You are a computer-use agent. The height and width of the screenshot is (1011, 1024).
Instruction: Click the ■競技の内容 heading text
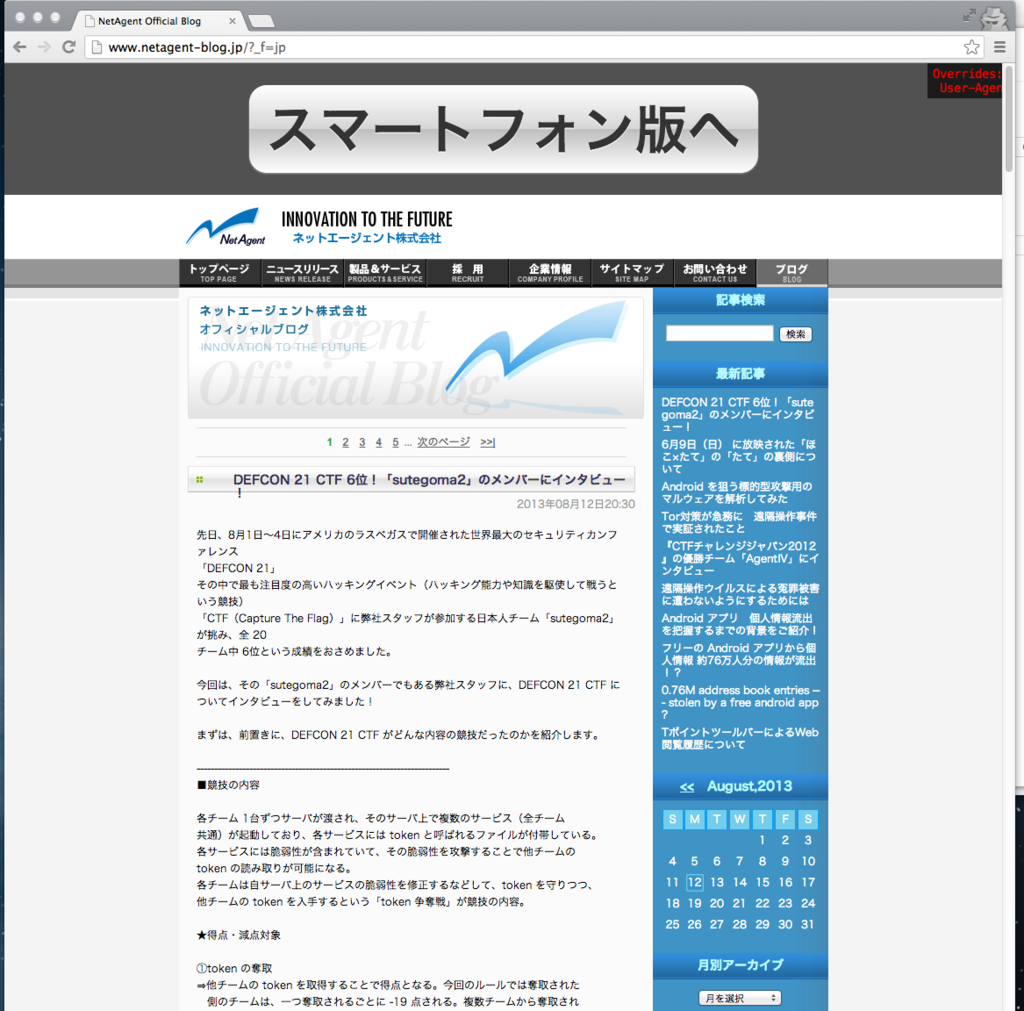click(228, 784)
